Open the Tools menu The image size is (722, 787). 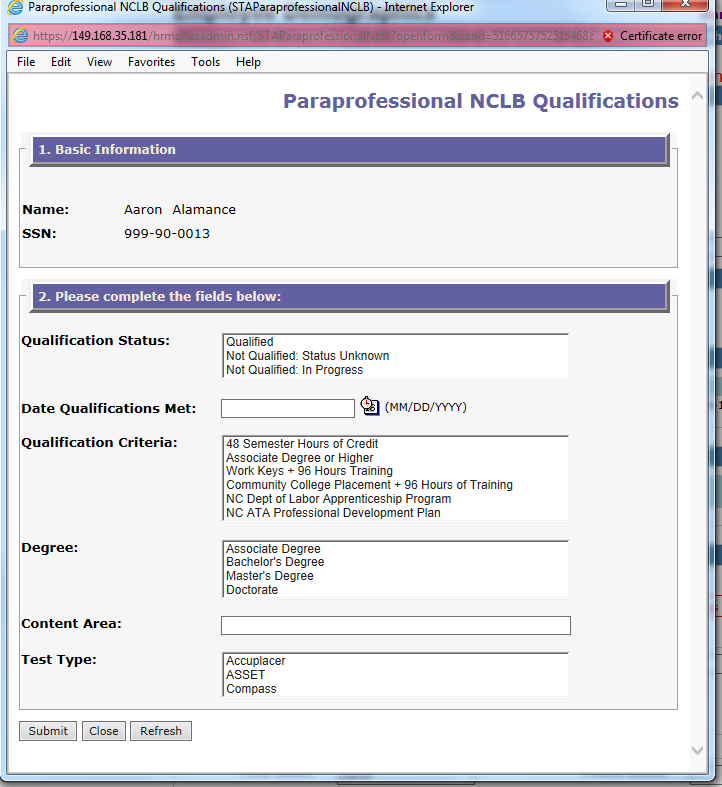(x=206, y=62)
